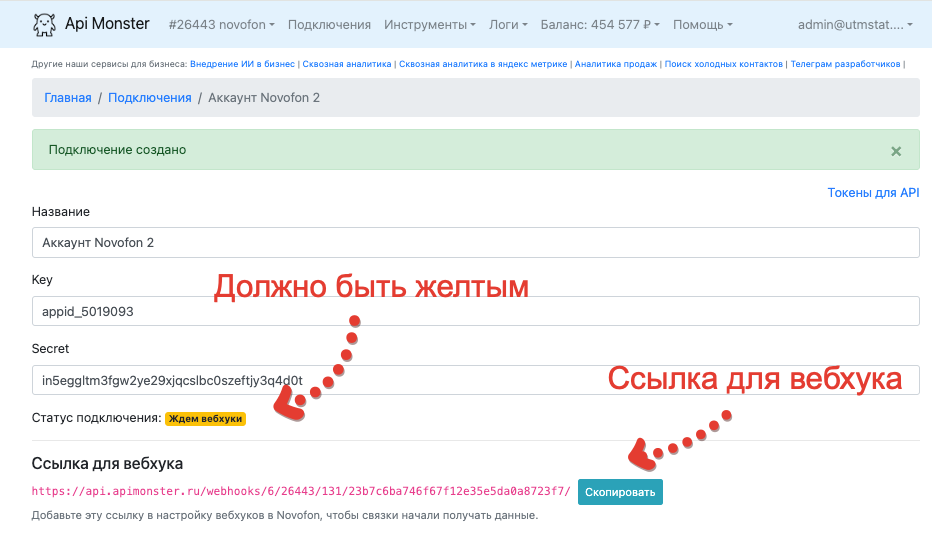This screenshot has width=932, height=537.
Task: Go to Подключения in the breadcrumb
Action: tap(150, 98)
